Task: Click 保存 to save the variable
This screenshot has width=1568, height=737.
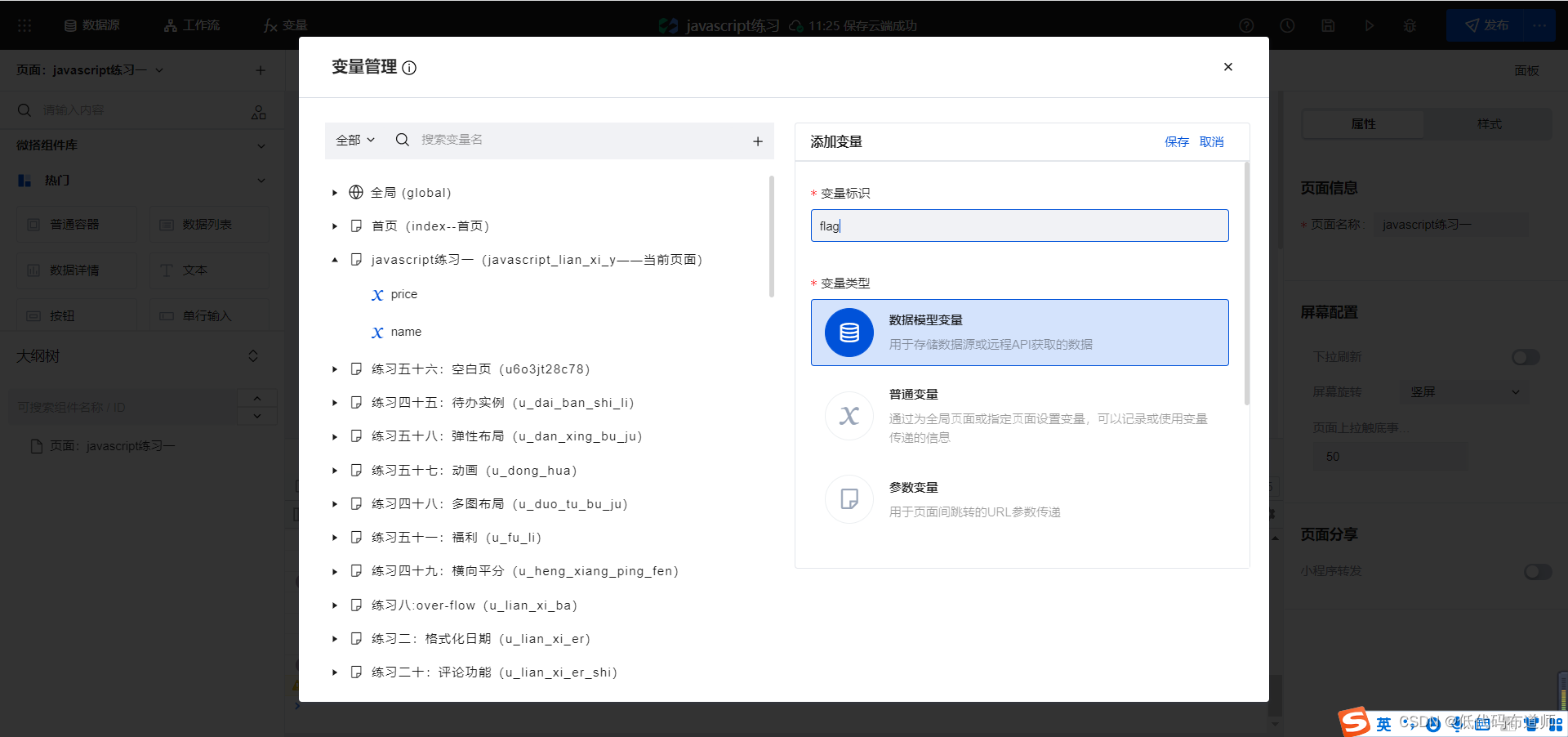Action: pos(1176,142)
